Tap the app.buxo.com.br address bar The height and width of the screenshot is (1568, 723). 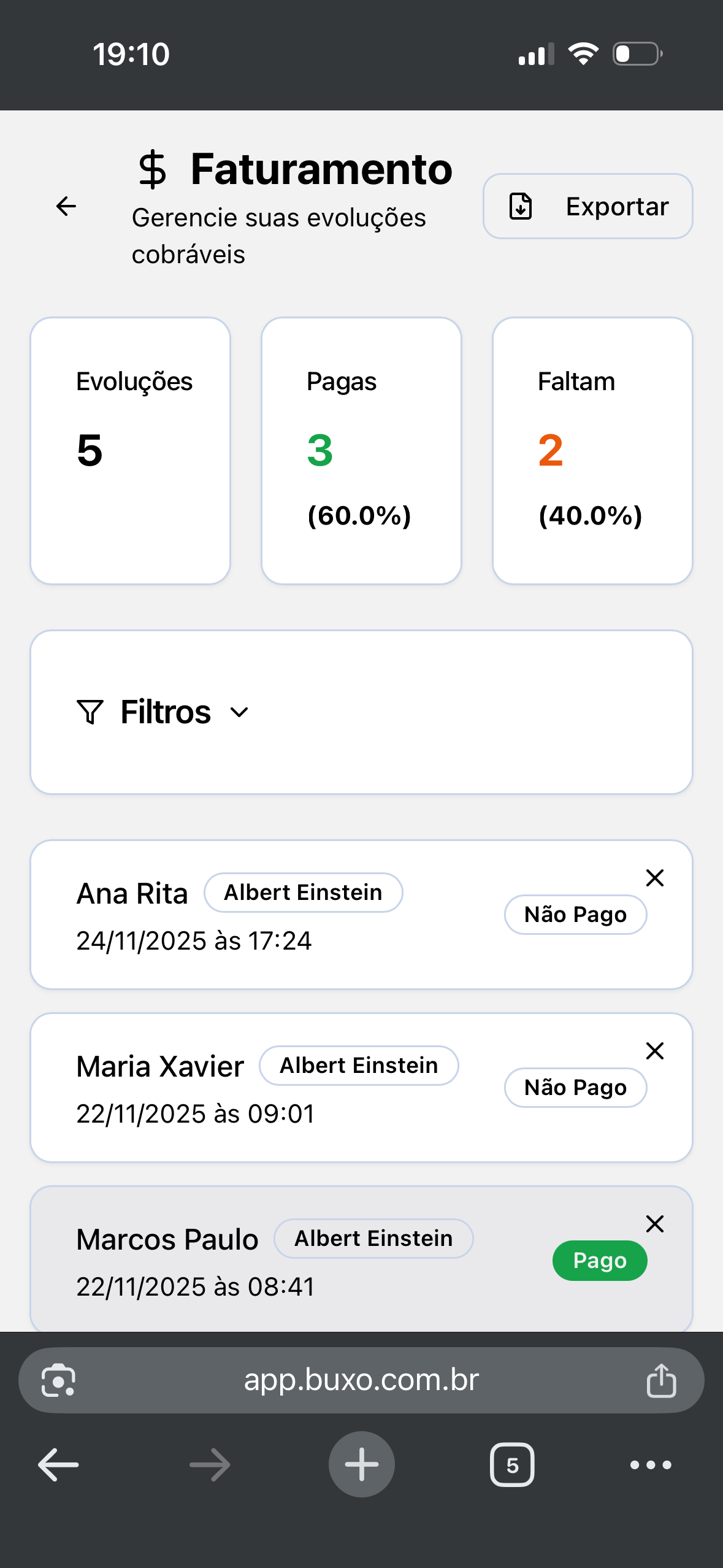pos(361,1380)
